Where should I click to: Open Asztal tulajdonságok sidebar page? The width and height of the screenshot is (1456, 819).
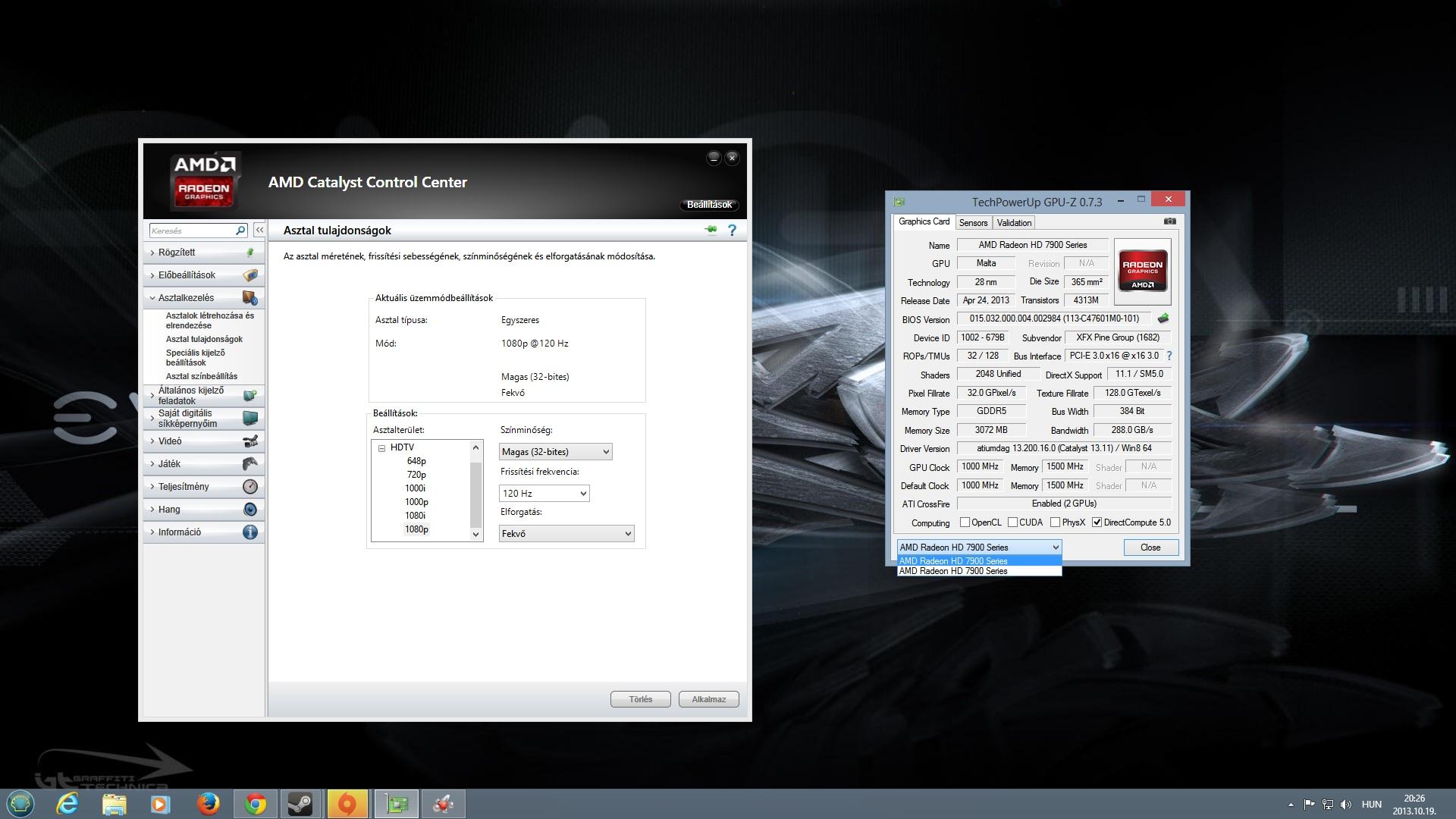[x=204, y=339]
